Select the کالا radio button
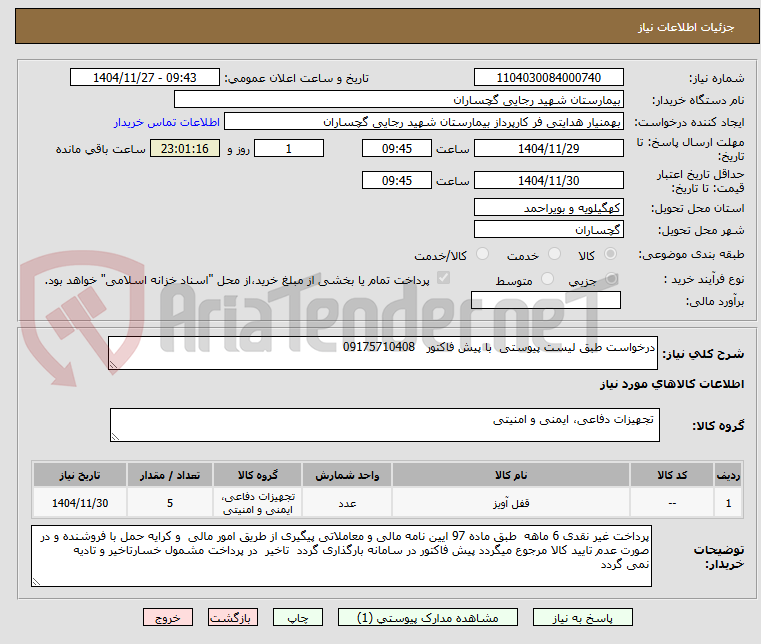The height and width of the screenshot is (644, 761). [610, 254]
